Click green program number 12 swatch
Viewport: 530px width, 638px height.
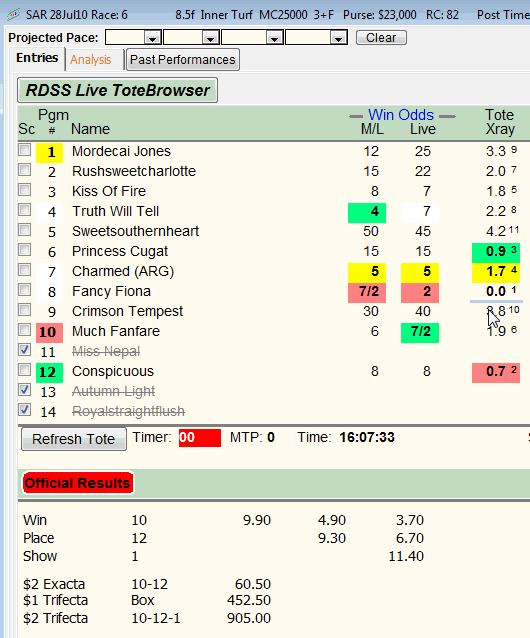click(50, 372)
